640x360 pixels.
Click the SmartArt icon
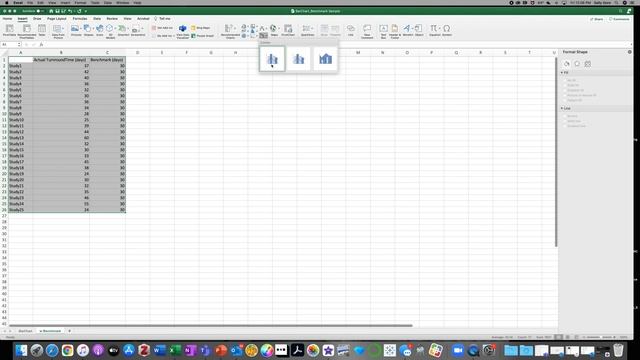[123, 29]
